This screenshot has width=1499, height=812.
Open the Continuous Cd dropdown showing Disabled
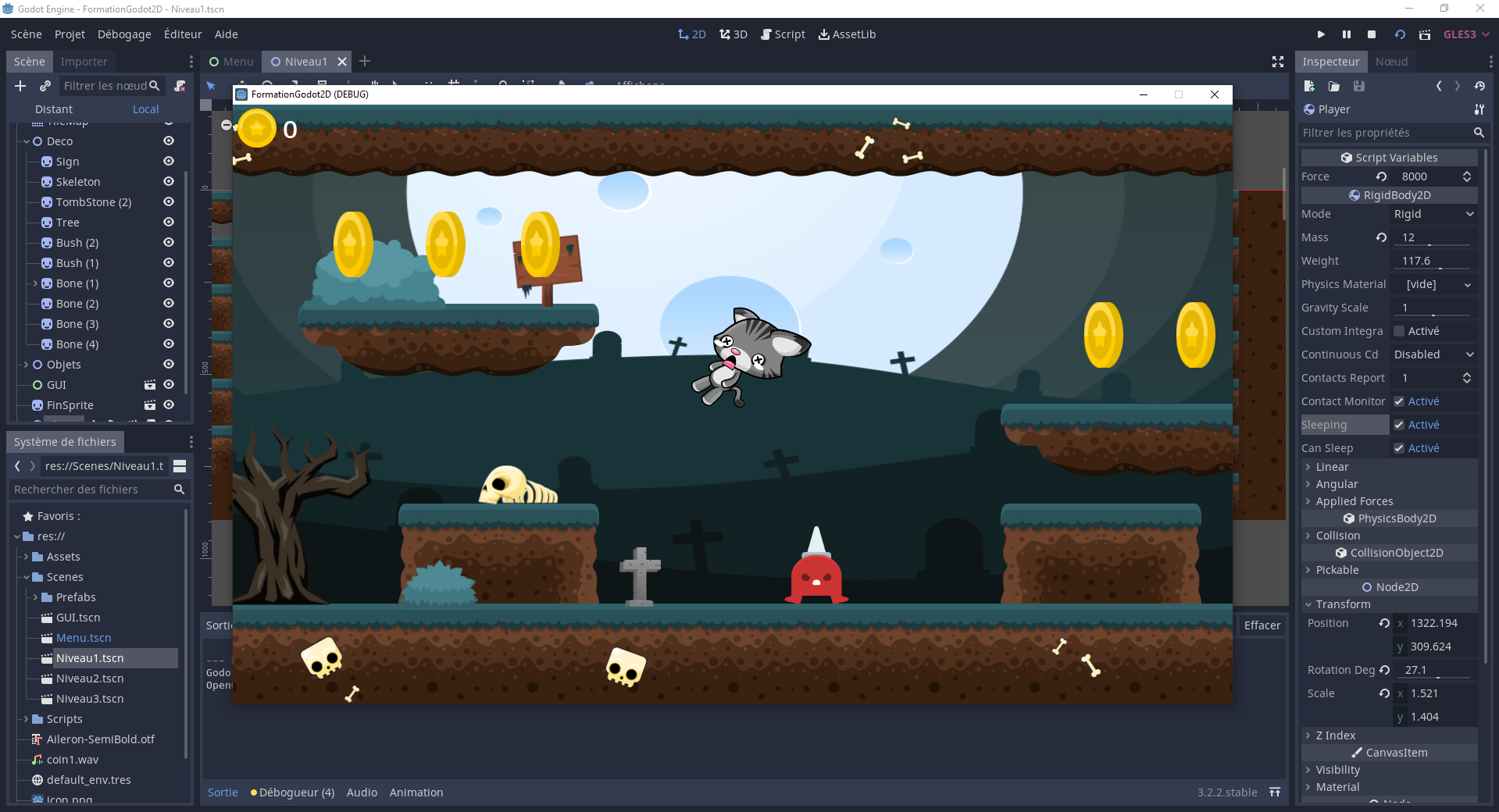pos(1433,354)
